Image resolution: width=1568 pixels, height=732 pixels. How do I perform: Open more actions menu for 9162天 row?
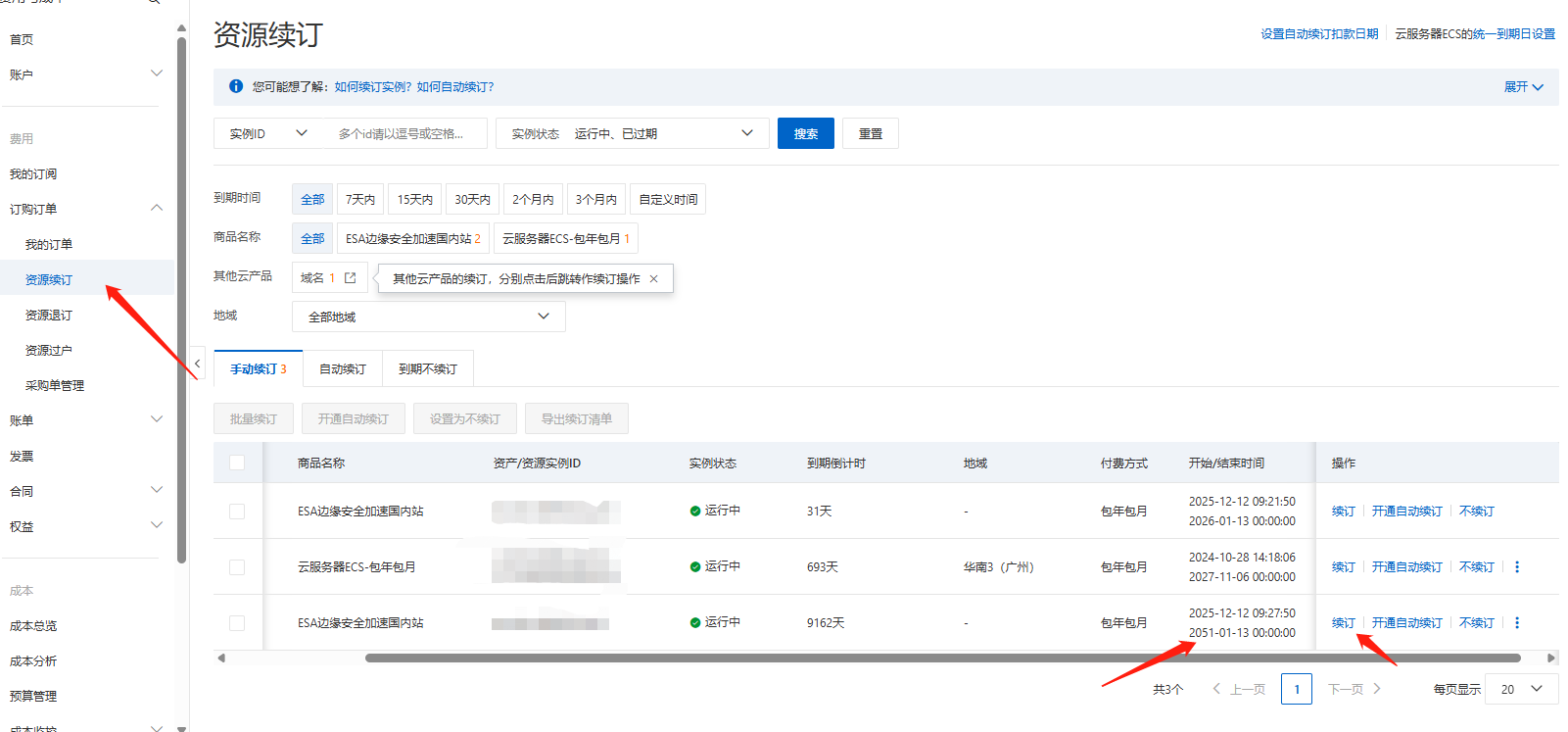1517,623
